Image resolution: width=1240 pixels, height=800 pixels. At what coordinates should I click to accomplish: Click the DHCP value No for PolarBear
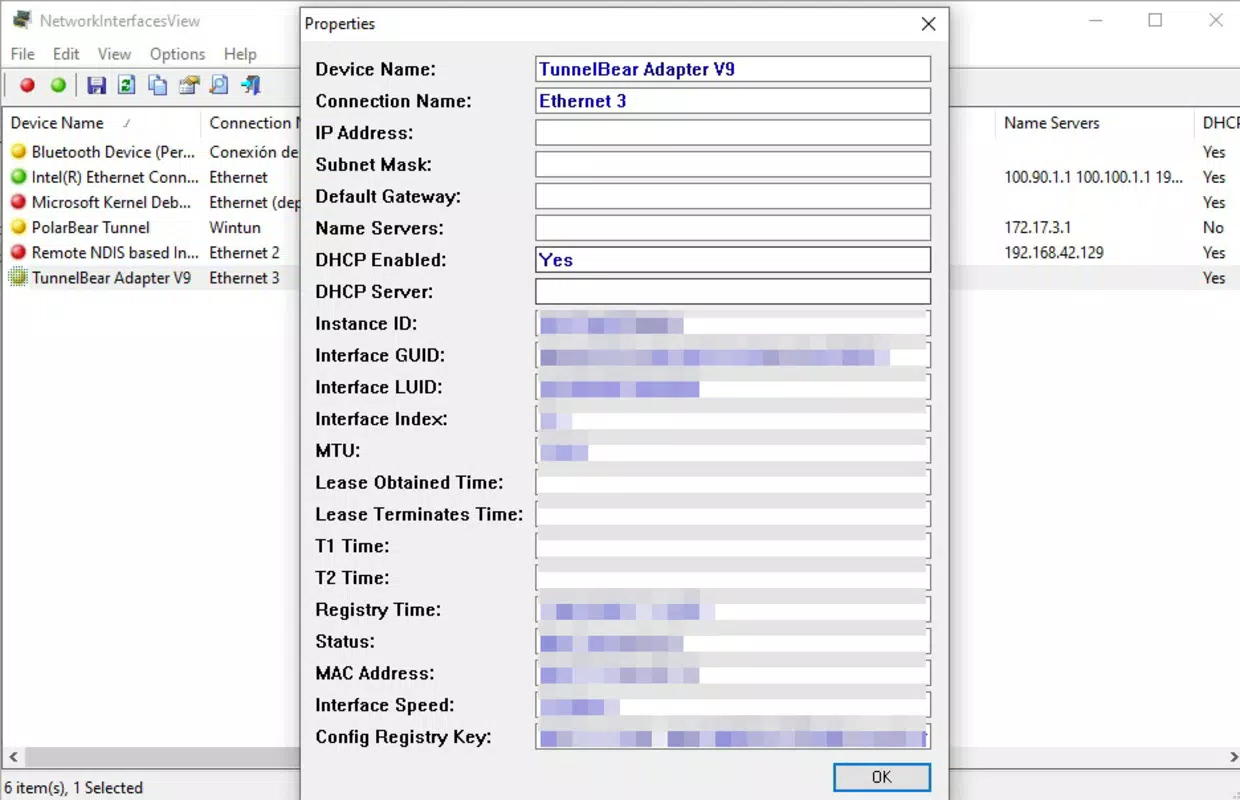coord(1213,227)
